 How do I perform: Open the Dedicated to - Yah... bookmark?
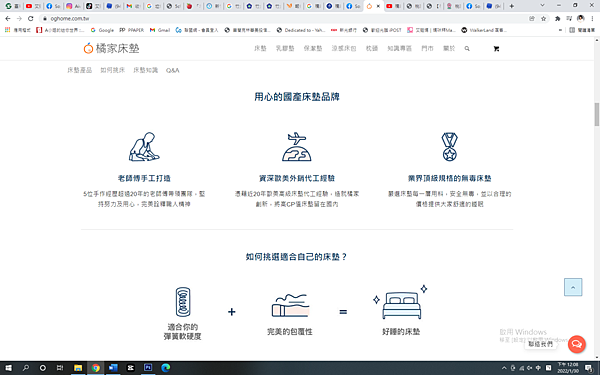pyautogui.click(x=301, y=30)
